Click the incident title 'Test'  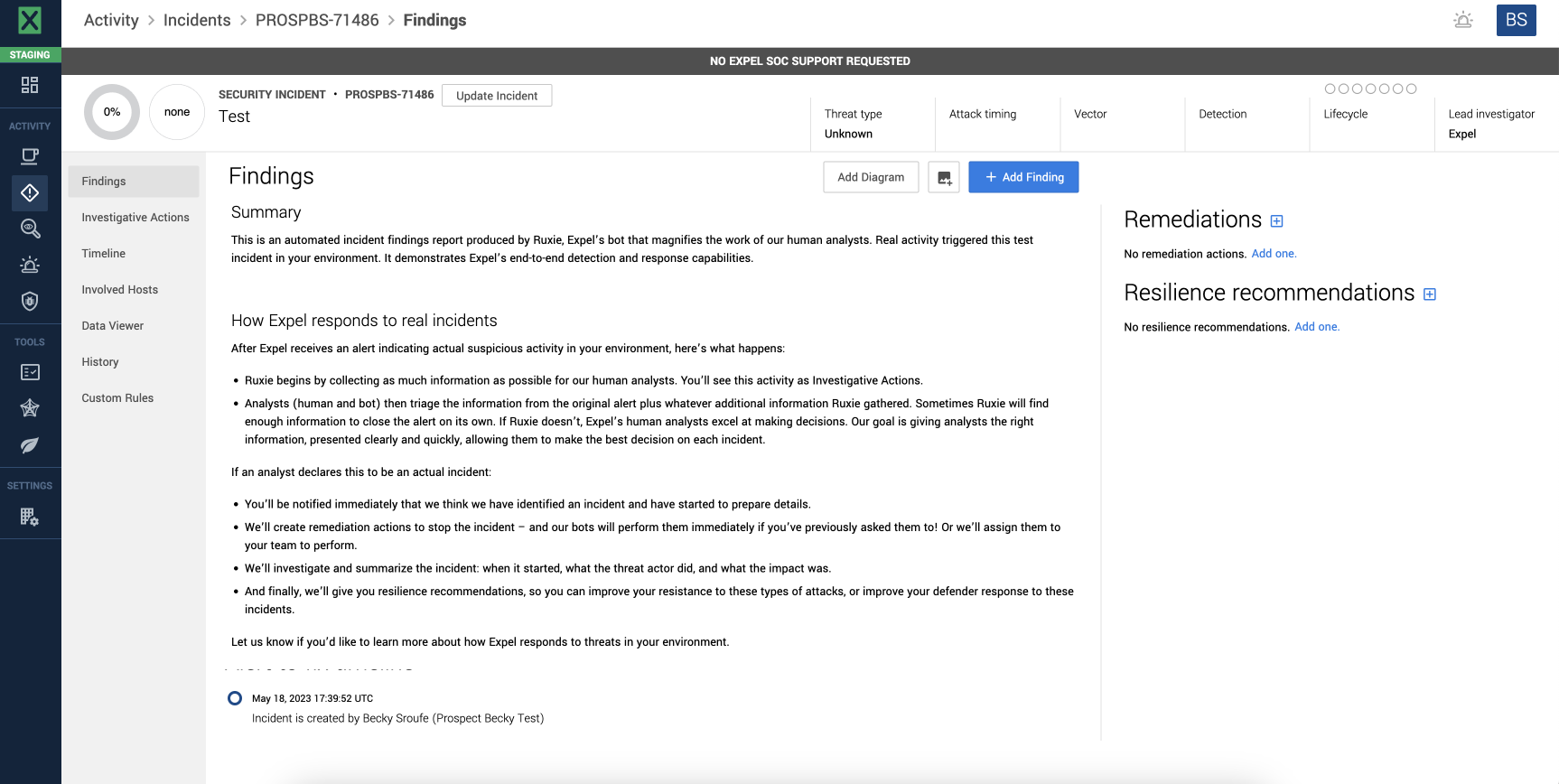coord(234,117)
